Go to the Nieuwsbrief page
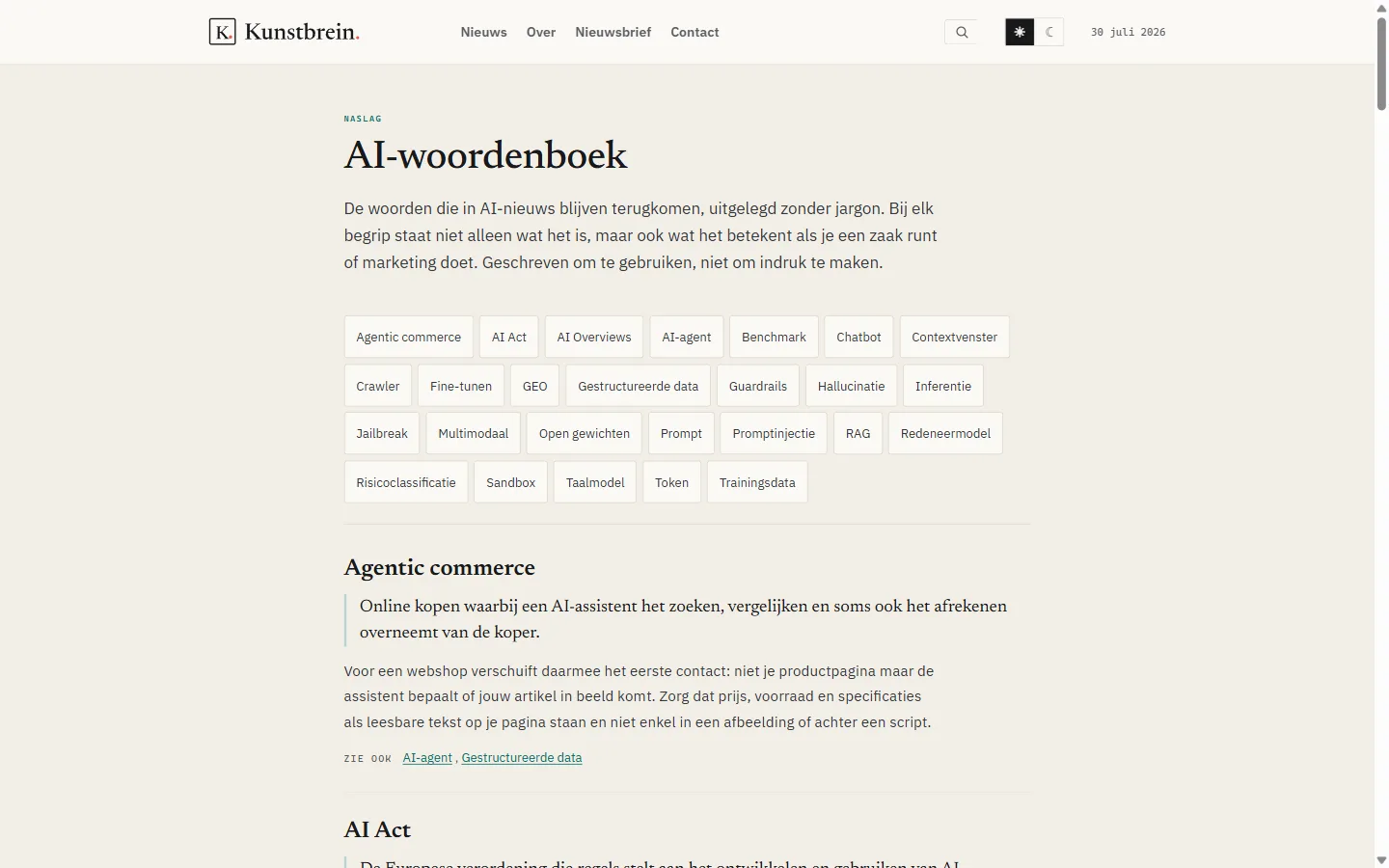Image resolution: width=1389 pixels, height=868 pixels. [613, 32]
